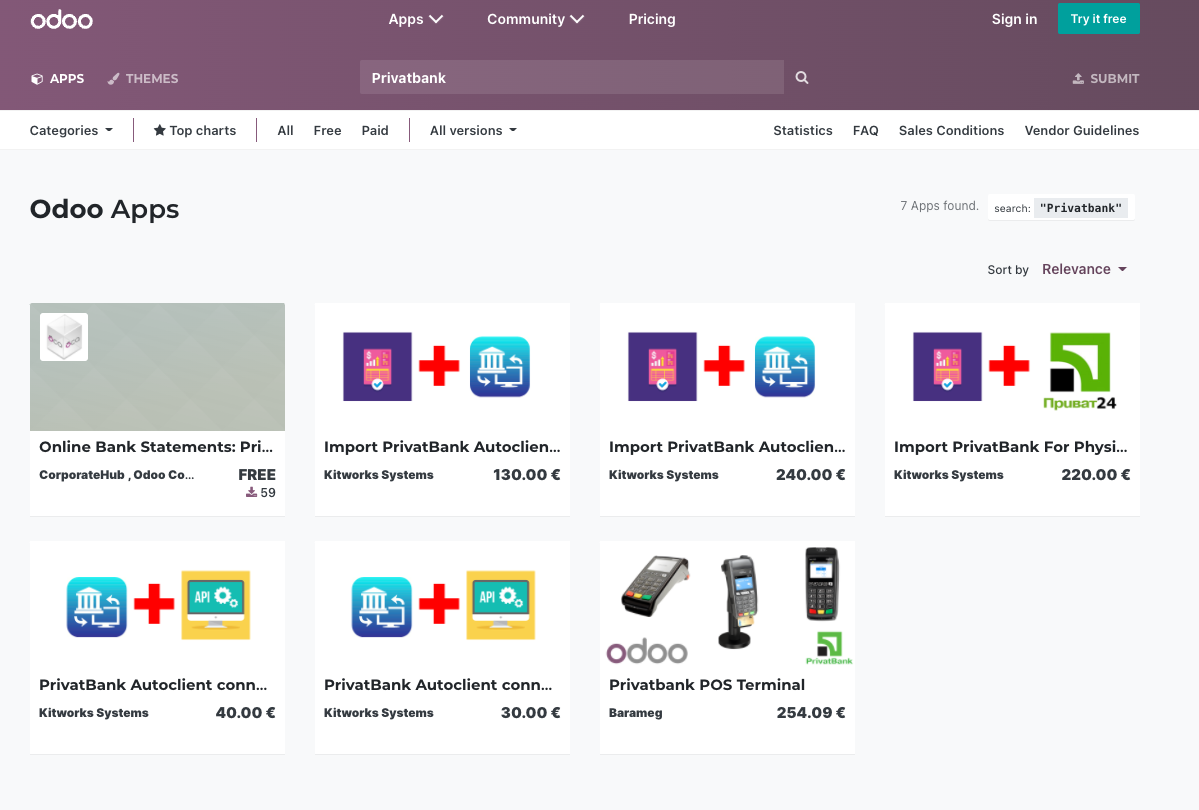Click the FREE price label
The image size is (1199, 810).
point(257,475)
